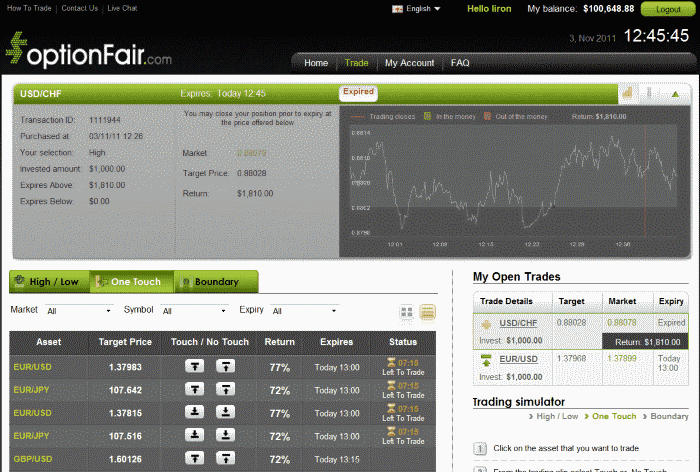Click EUR/USD asset at 1.37815
700x472 pixels.
click(x=32, y=413)
